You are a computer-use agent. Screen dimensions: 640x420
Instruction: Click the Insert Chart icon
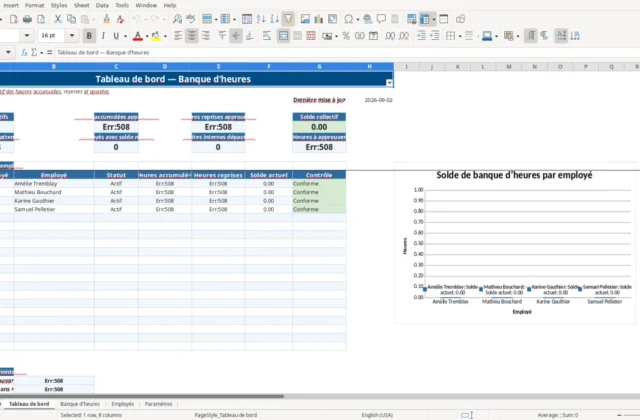tap(318, 19)
